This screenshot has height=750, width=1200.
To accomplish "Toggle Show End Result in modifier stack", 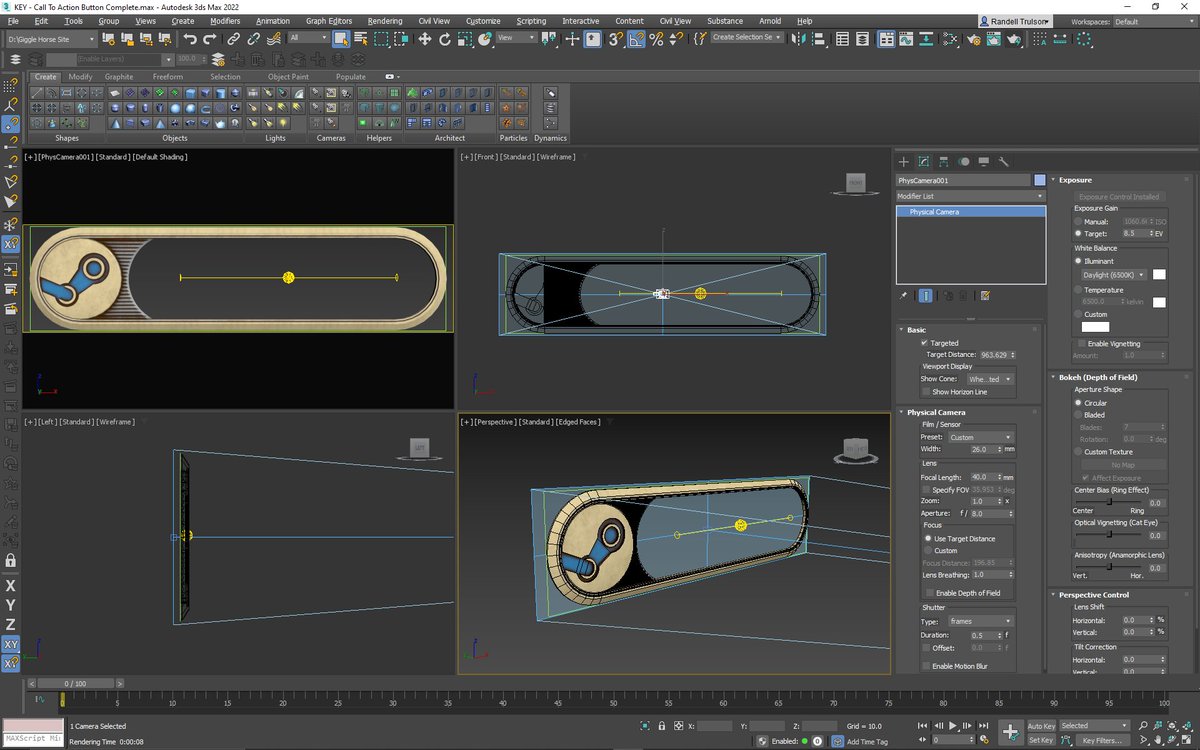I will click(926, 296).
